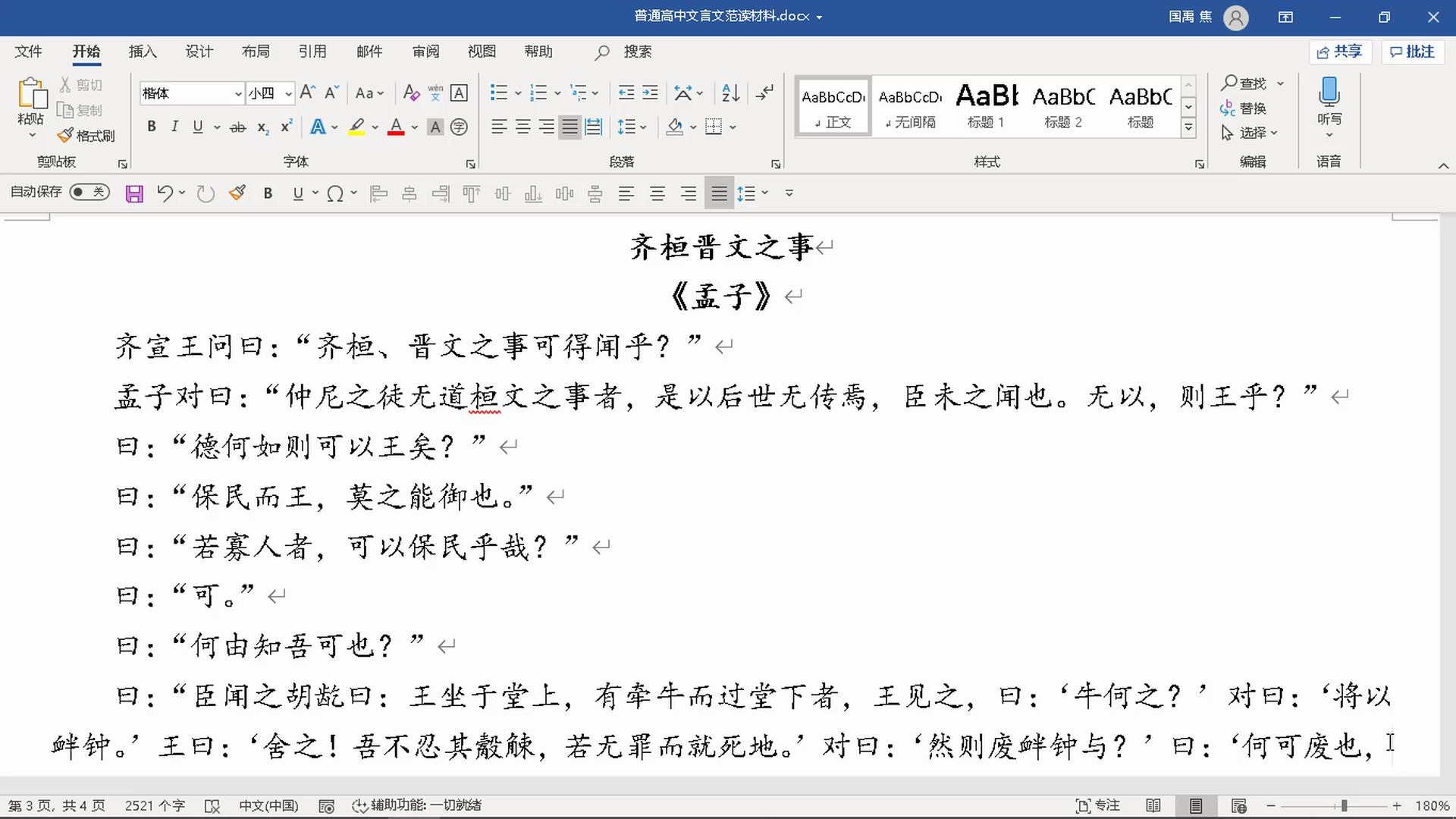Increase font size with the A-up icon

click(x=307, y=93)
